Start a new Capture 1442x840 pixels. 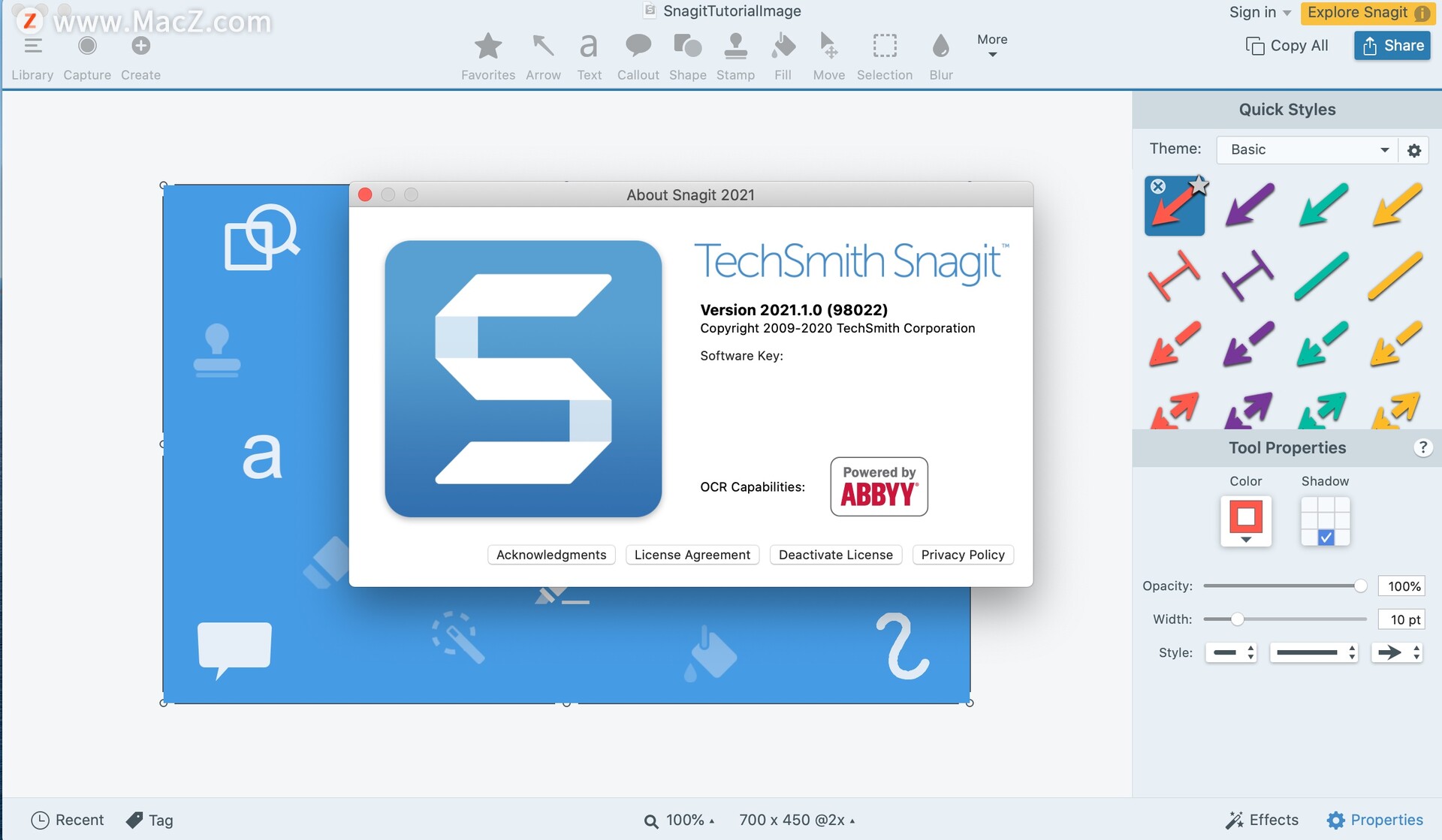tap(87, 57)
